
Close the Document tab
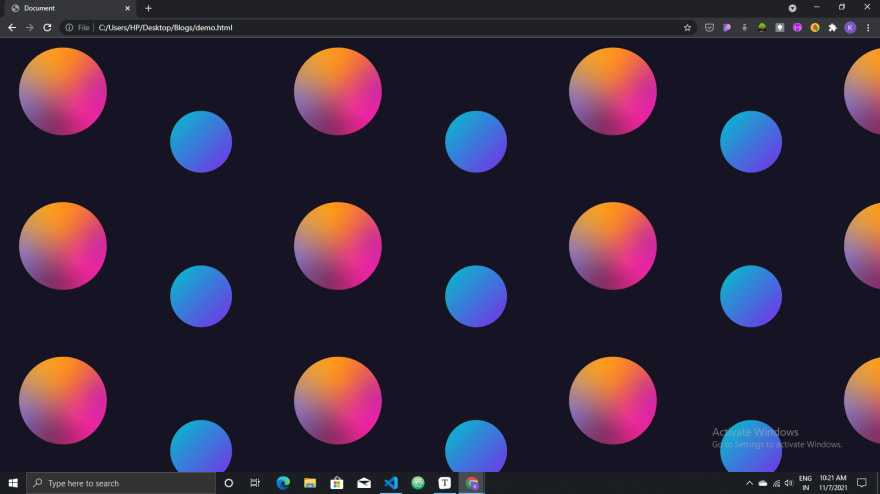127,8
